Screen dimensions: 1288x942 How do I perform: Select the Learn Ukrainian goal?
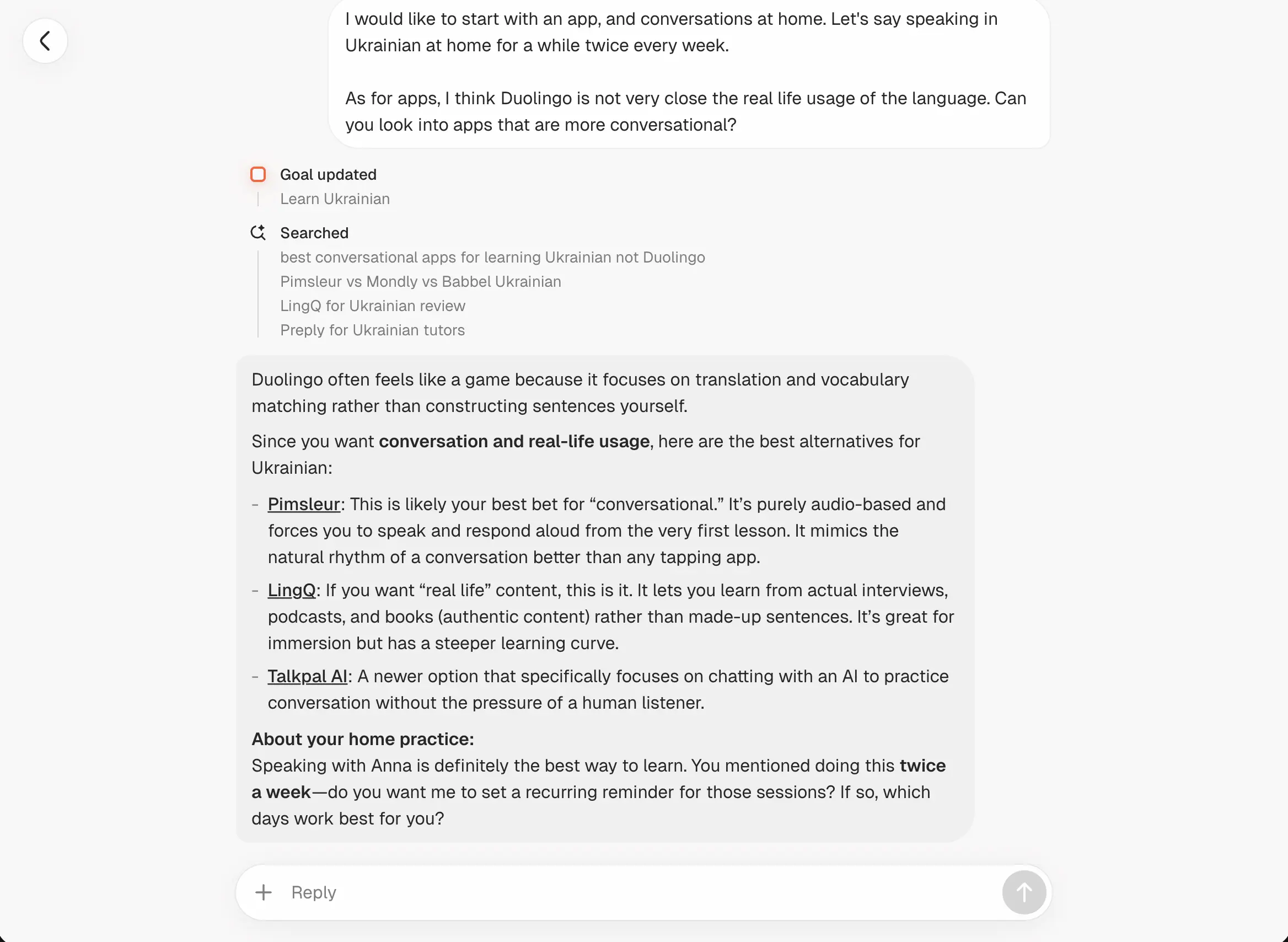(335, 199)
